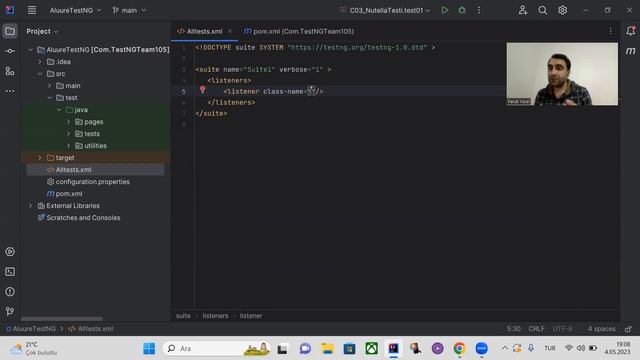Place cursor in class-name attribute value
Screen dimensions: 640x360
click(311, 91)
